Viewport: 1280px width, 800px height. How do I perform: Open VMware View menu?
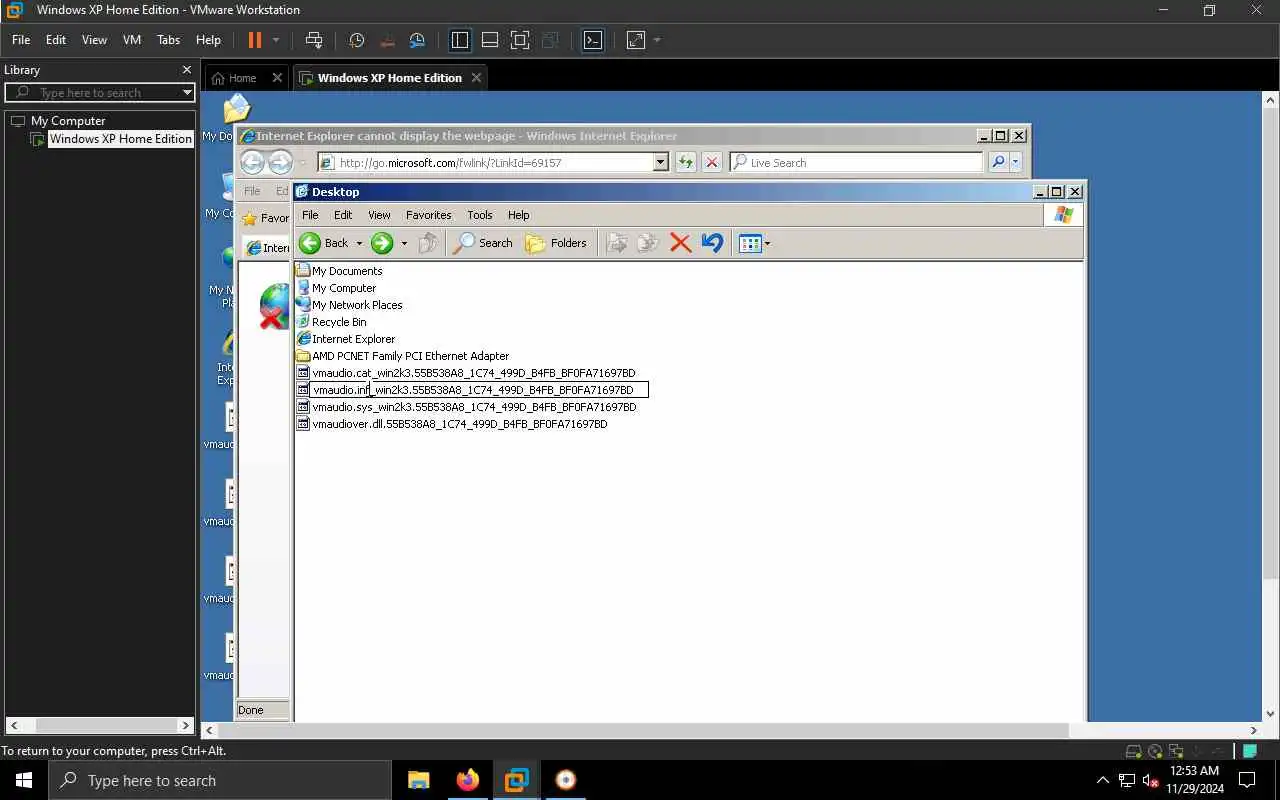pyautogui.click(x=94, y=40)
